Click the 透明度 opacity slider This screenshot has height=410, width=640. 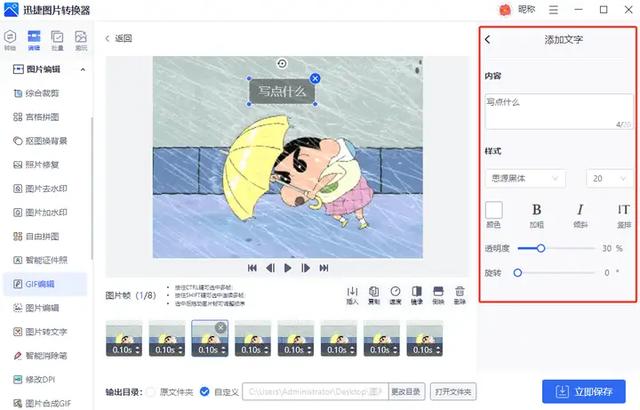[x=556, y=248]
